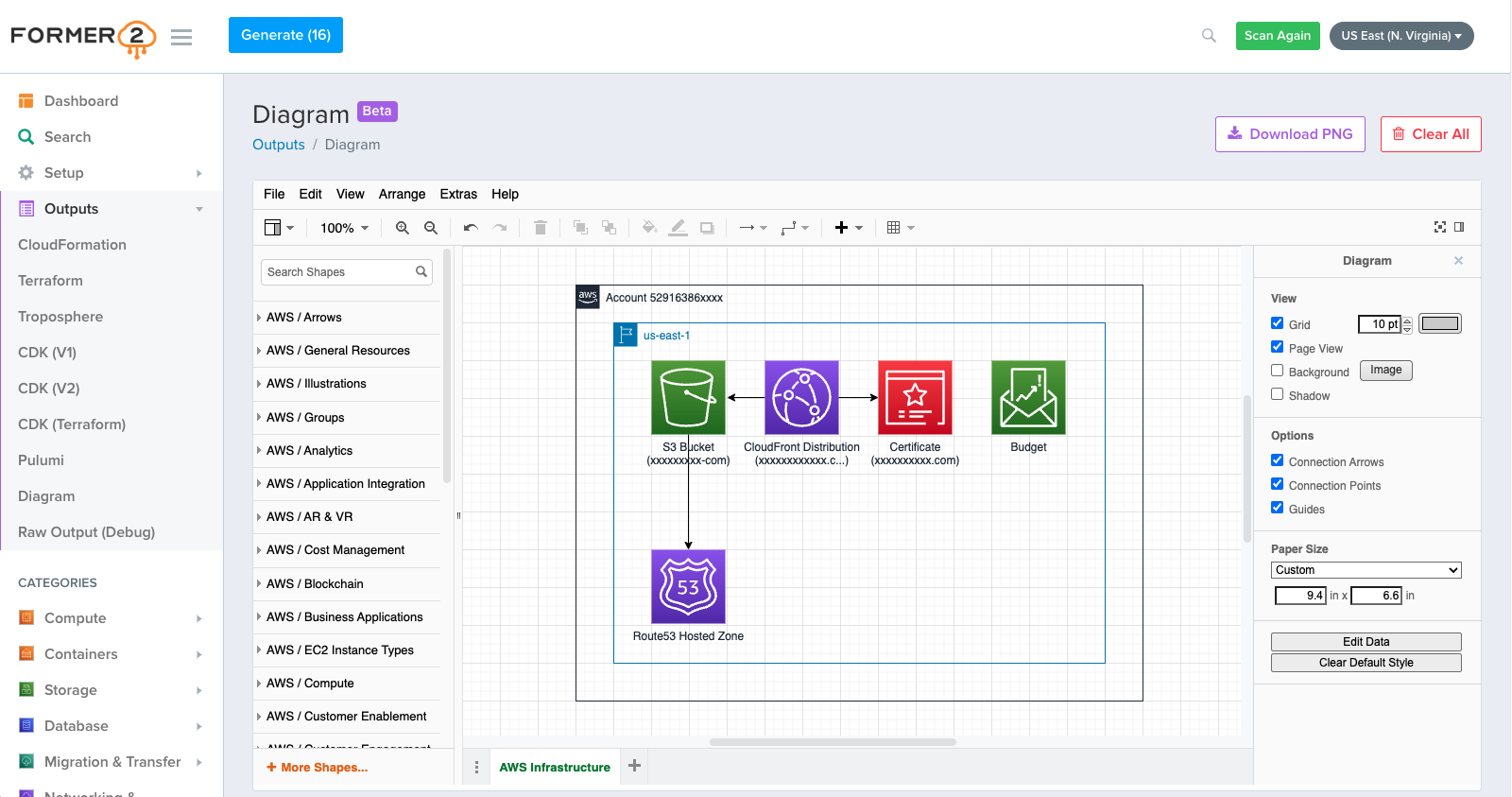Click the grid color swatch

point(1440,323)
